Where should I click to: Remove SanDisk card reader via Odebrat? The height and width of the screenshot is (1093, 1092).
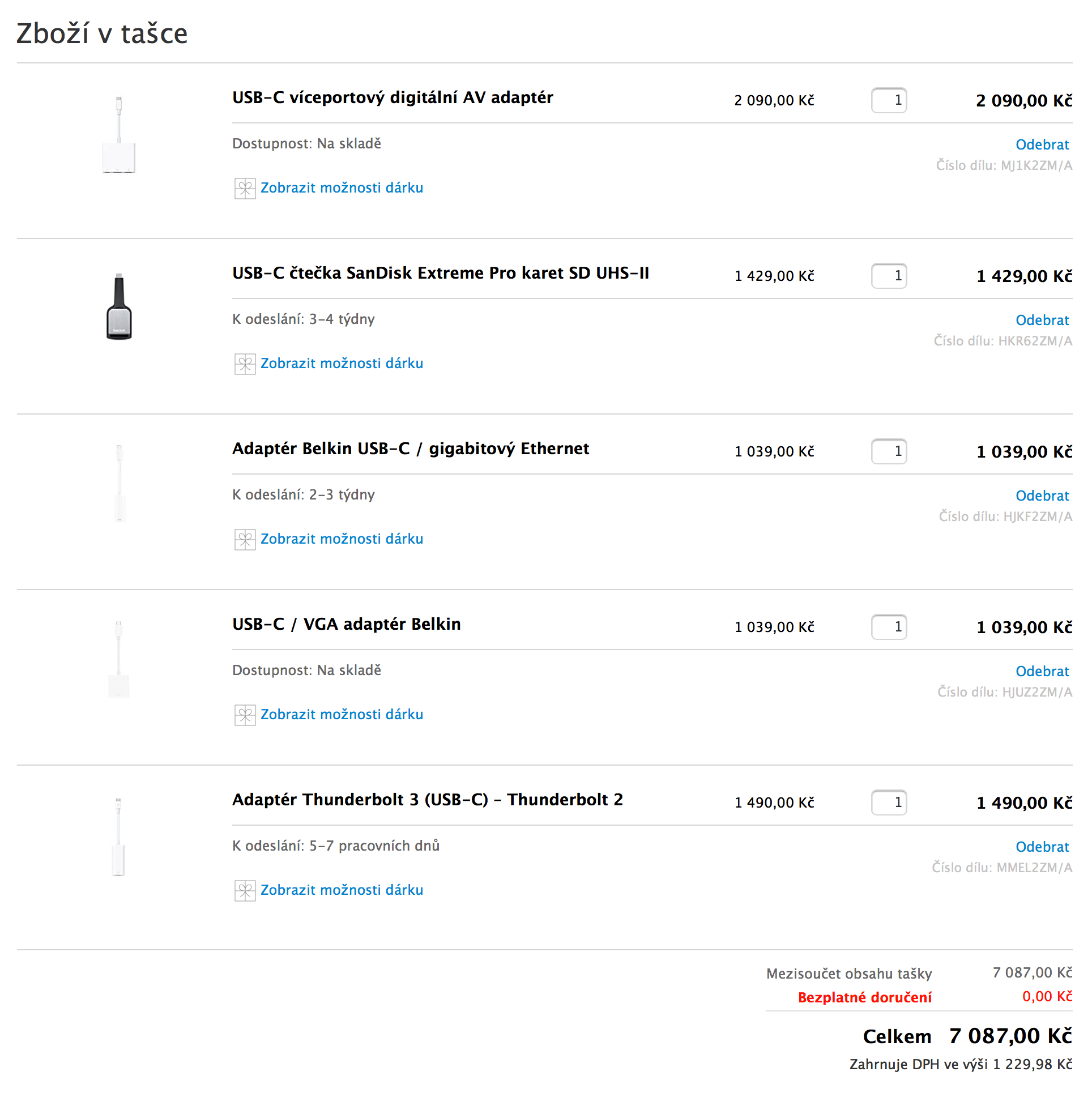point(1042,321)
